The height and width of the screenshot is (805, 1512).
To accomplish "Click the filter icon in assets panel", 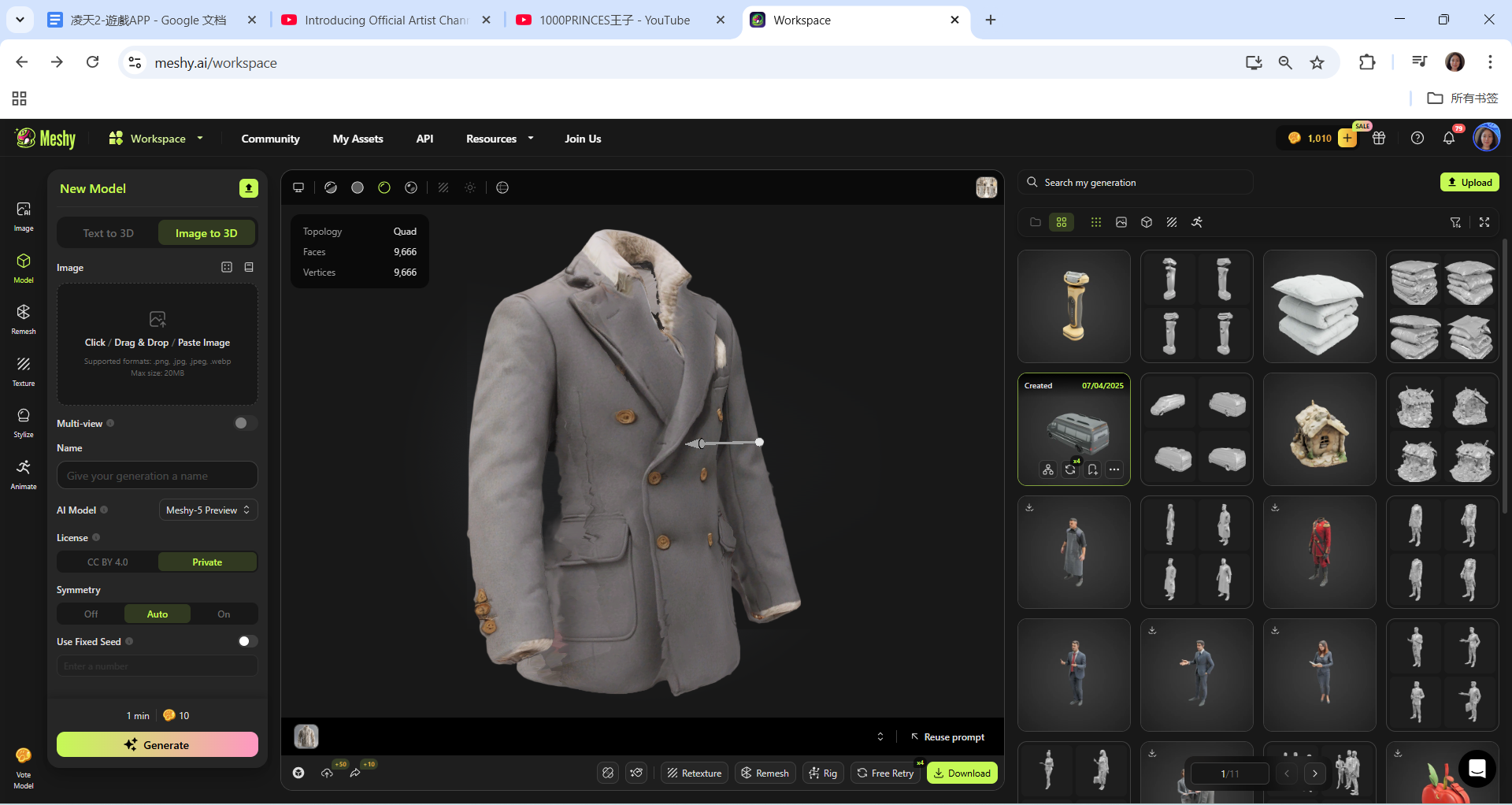I will coord(1455,223).
